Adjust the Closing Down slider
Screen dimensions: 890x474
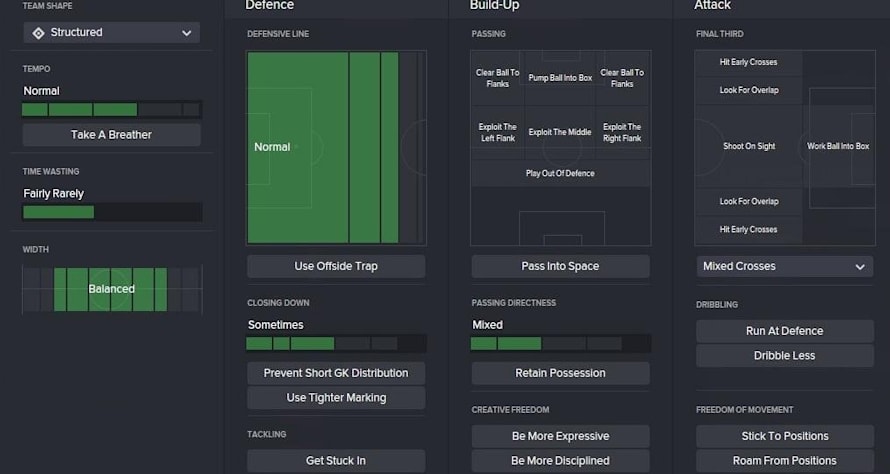(336, 344)
